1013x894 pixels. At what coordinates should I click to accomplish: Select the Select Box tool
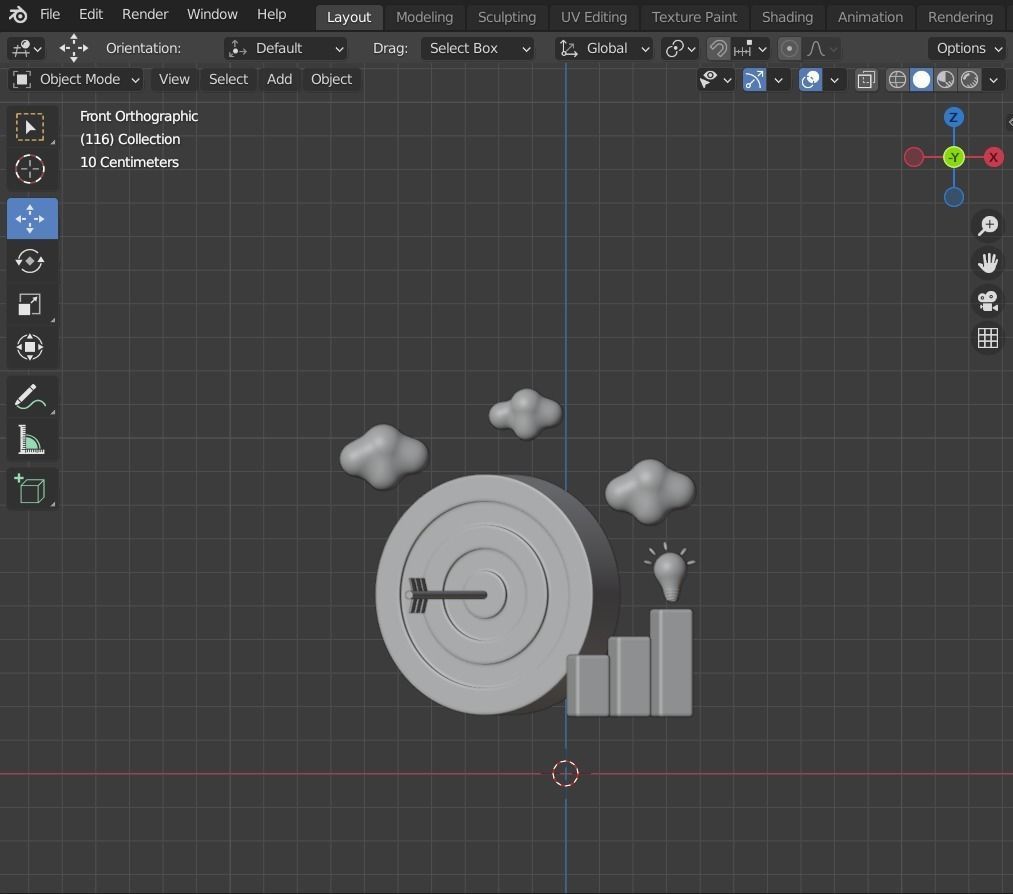pyautogui.click(x=30, y=127)
